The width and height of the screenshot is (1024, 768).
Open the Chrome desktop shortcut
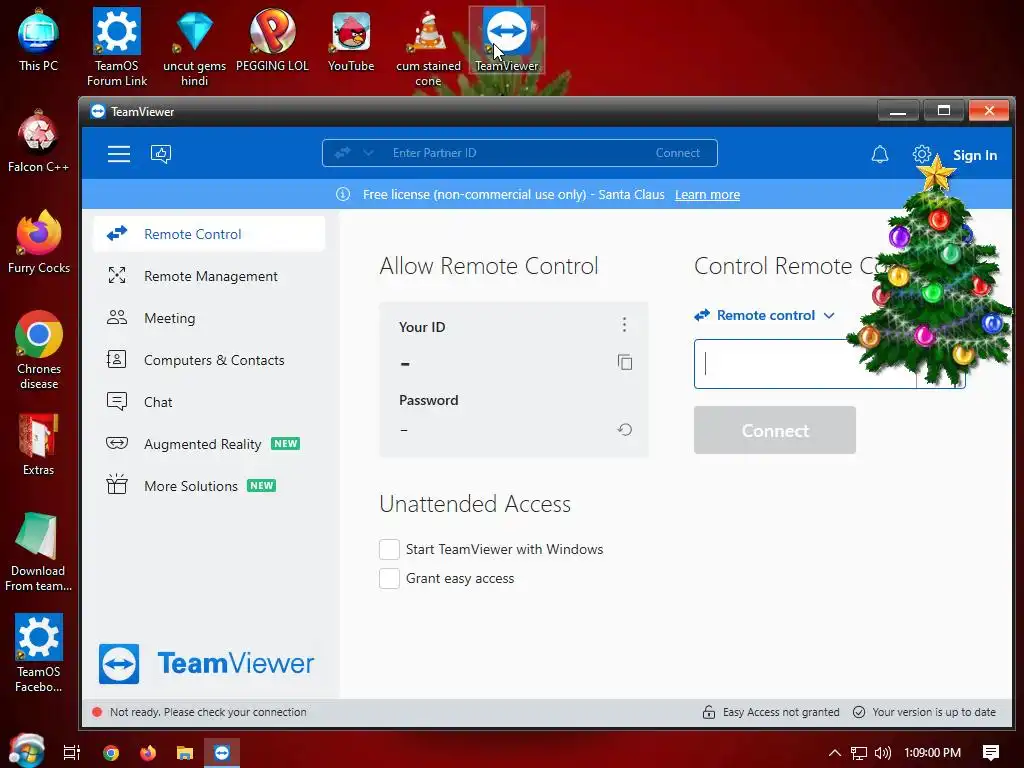point(39,351)
